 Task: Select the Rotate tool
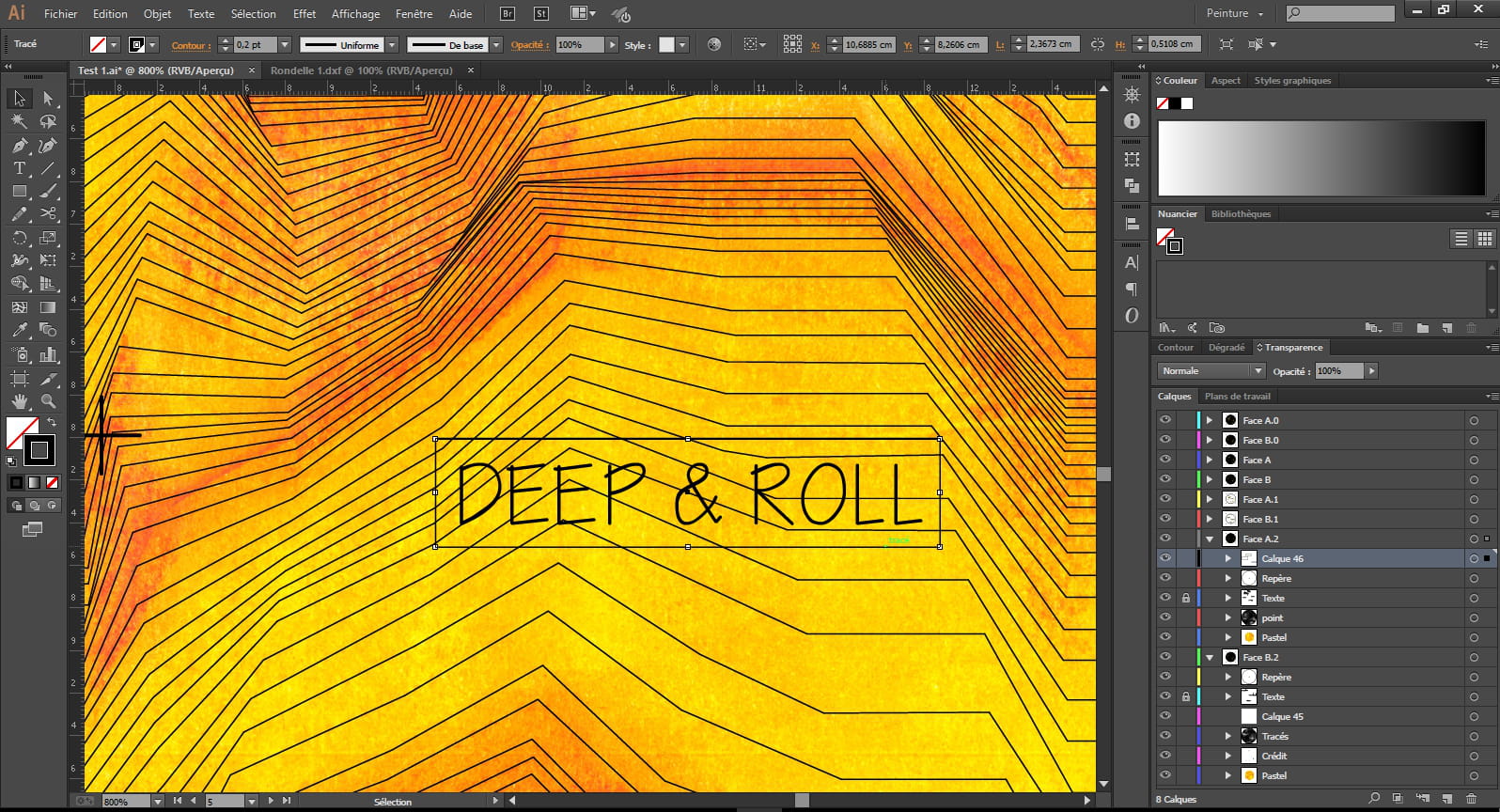(x=19, y=238)
